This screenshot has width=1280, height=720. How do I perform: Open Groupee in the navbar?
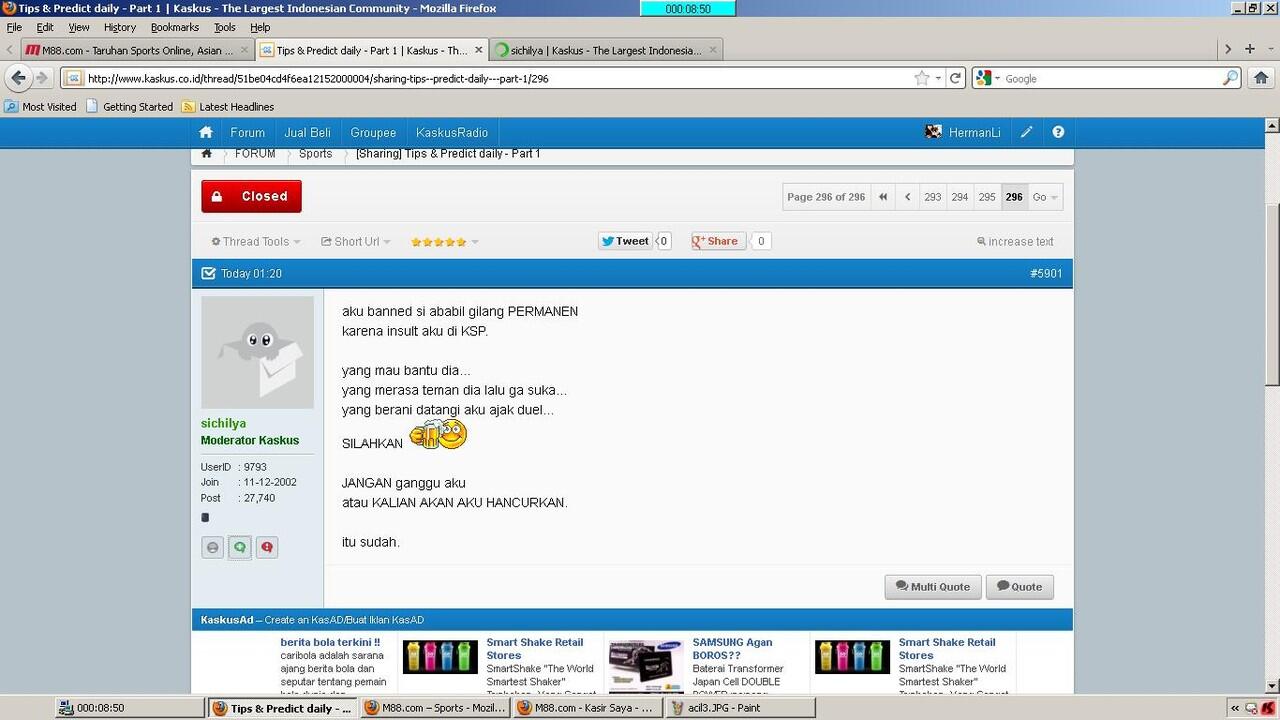373,132
